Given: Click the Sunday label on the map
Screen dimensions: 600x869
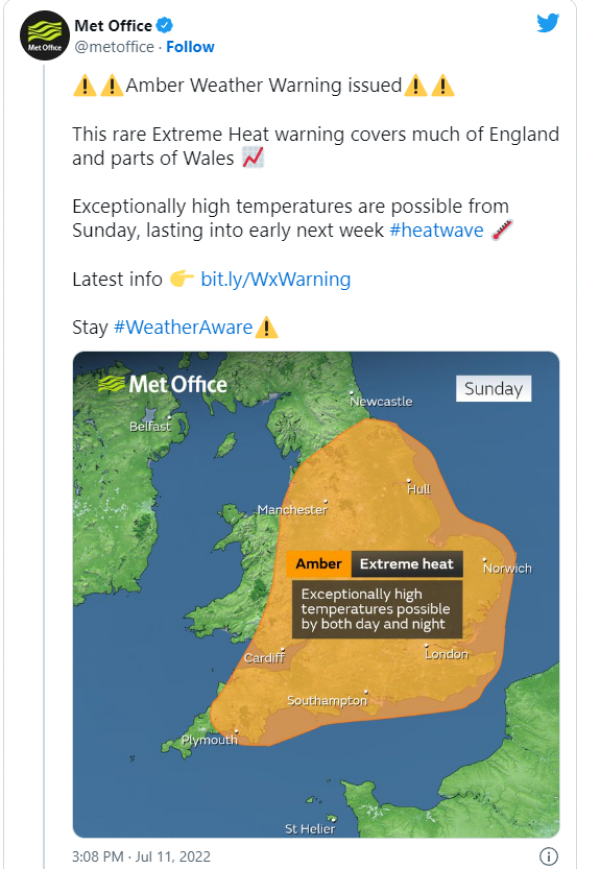Looking at the screenshot, I should pyautogui.click(x=493, y=388).
